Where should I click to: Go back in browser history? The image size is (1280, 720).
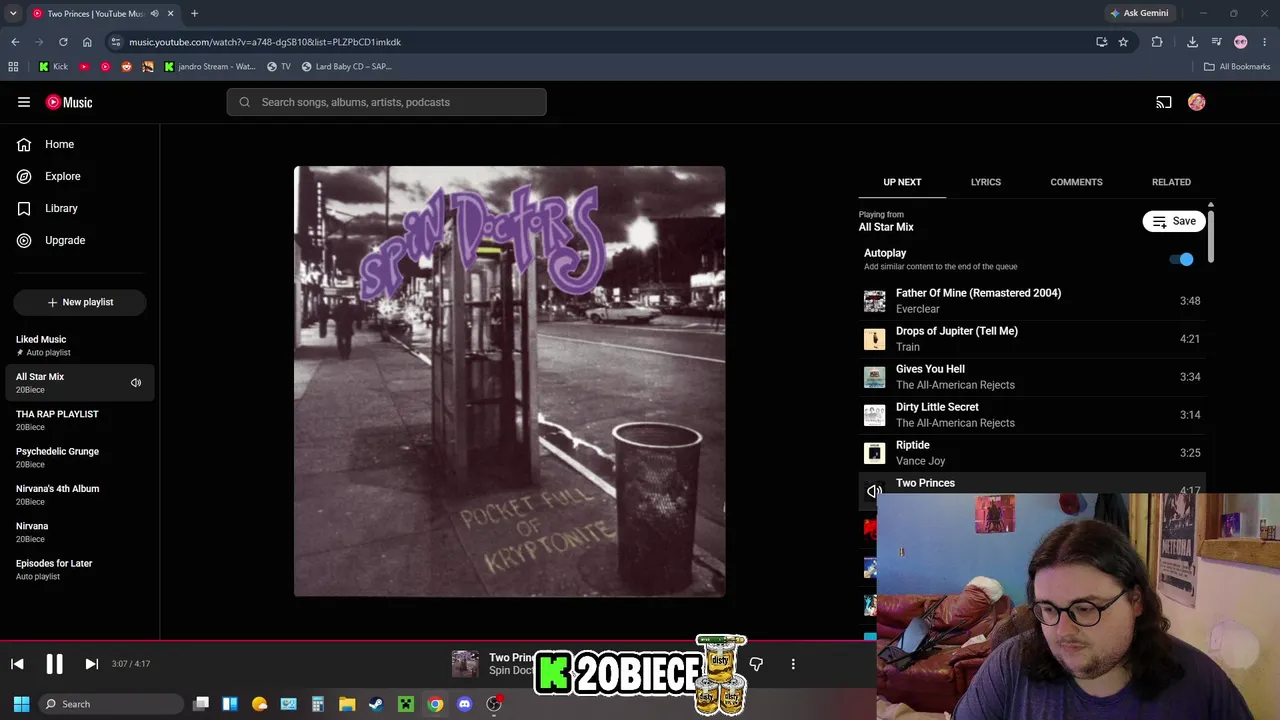15,42
